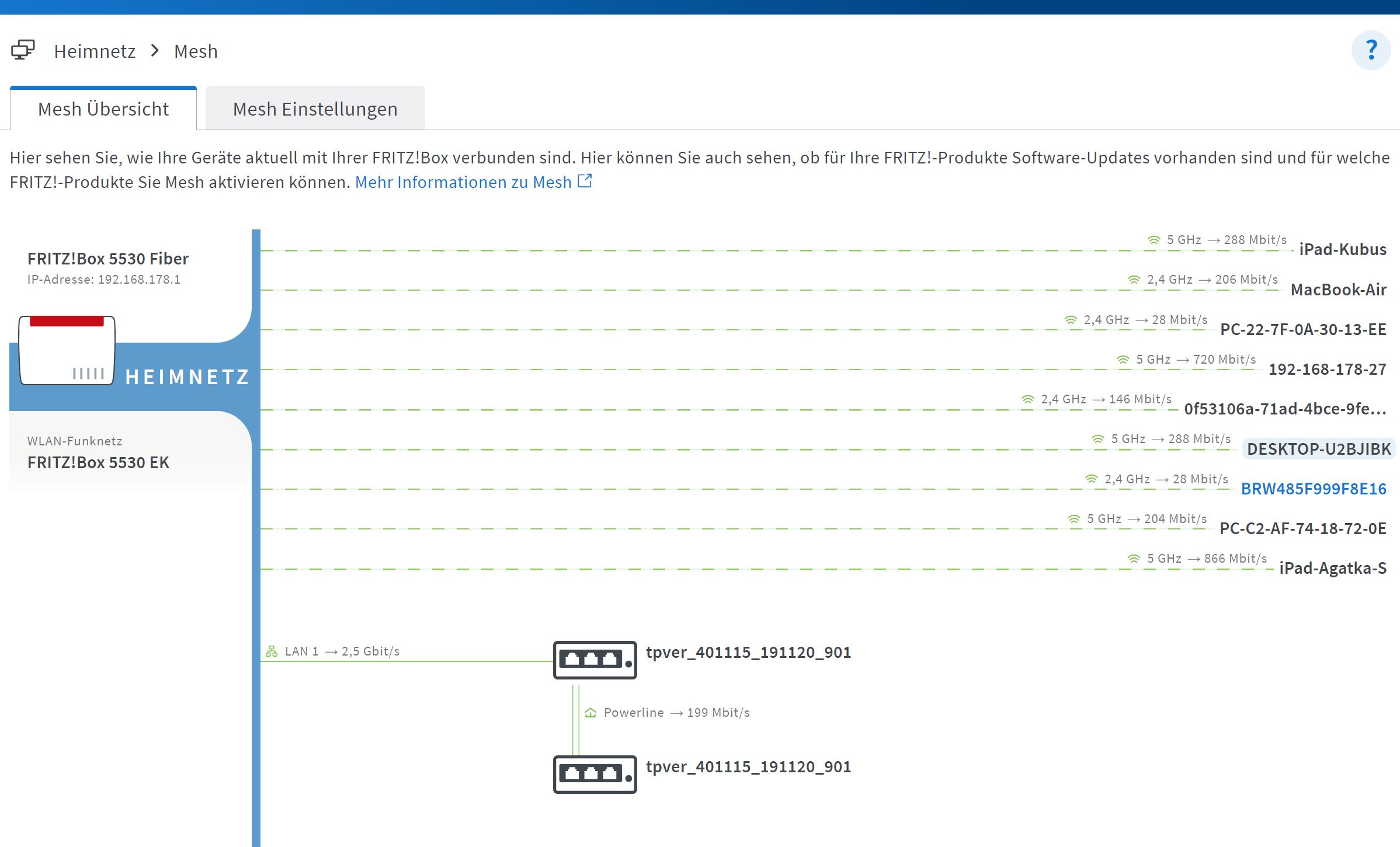Click the FRITZ!Box router device image

coord(67,350)
